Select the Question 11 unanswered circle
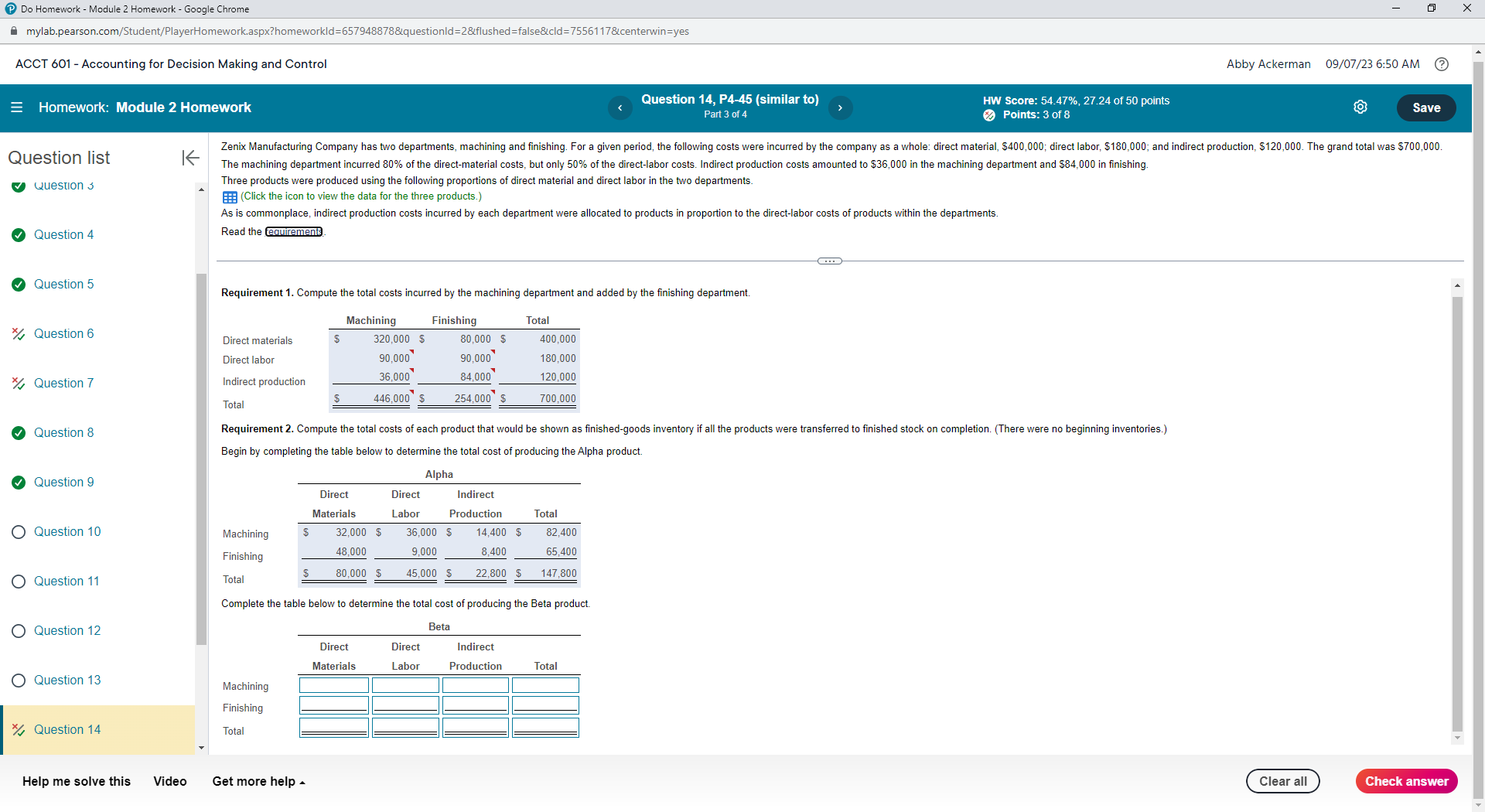Viewport: 1485px width, 812px height. click(19, 582)
